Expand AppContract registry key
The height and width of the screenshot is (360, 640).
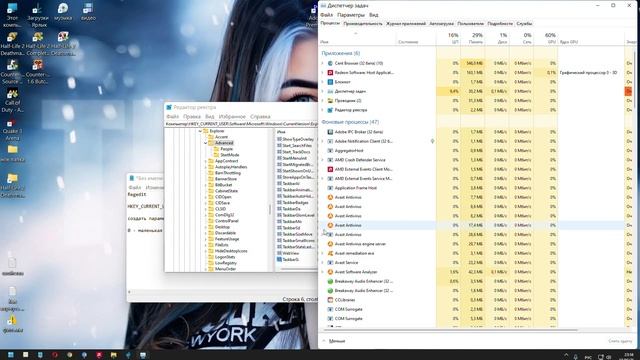click(206, 161)
